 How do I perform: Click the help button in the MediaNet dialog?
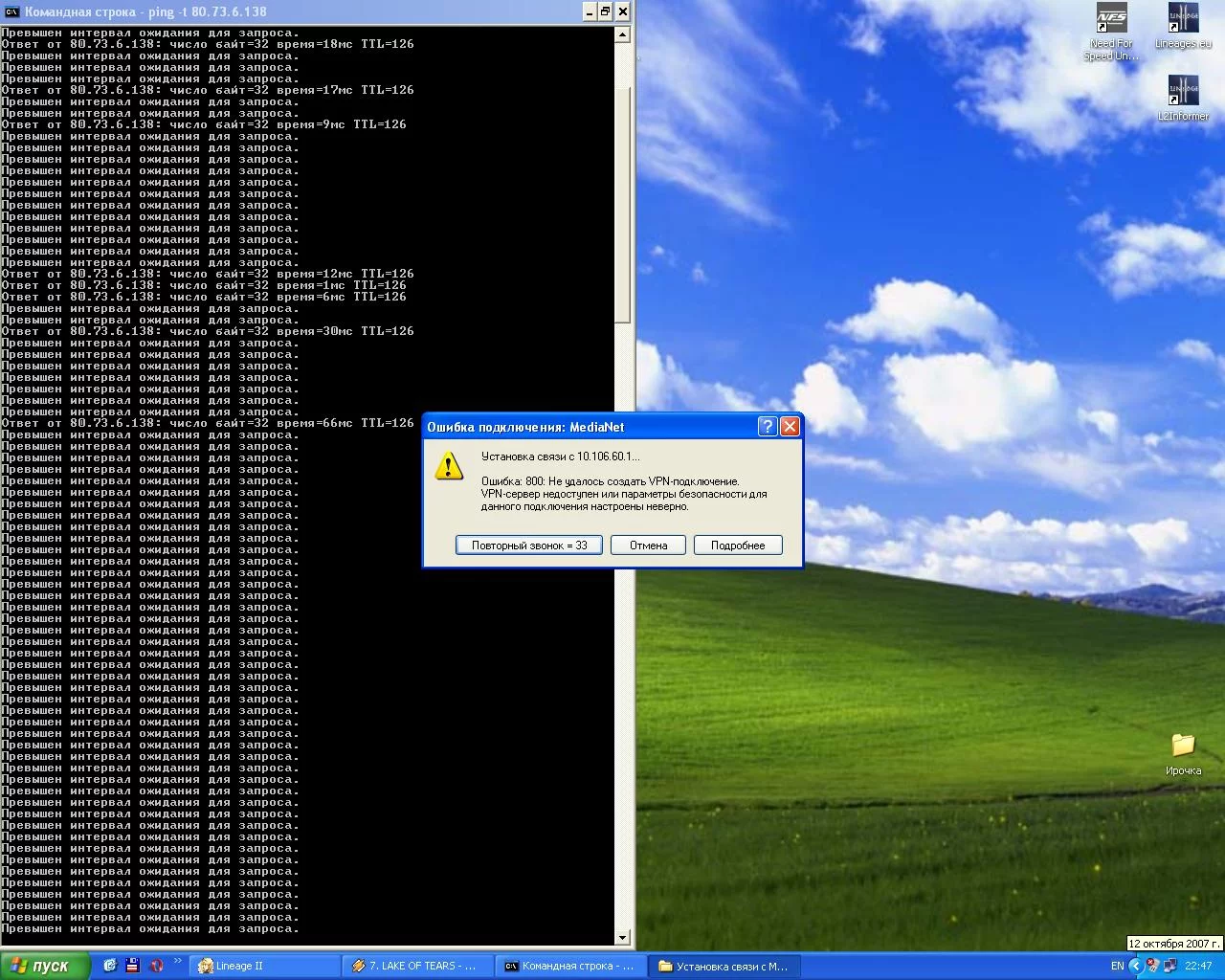(x=768, y=427)
